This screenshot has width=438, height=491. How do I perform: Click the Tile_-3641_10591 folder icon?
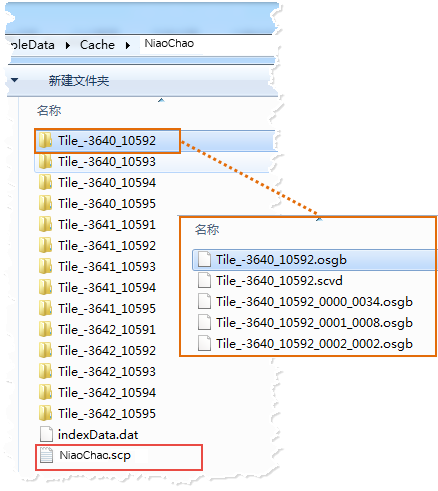[45, 224]
